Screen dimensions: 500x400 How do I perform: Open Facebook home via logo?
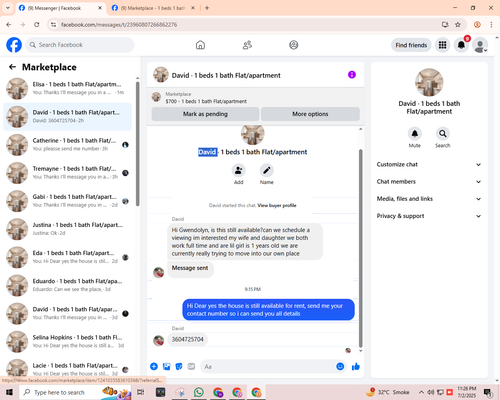point(14,45)
